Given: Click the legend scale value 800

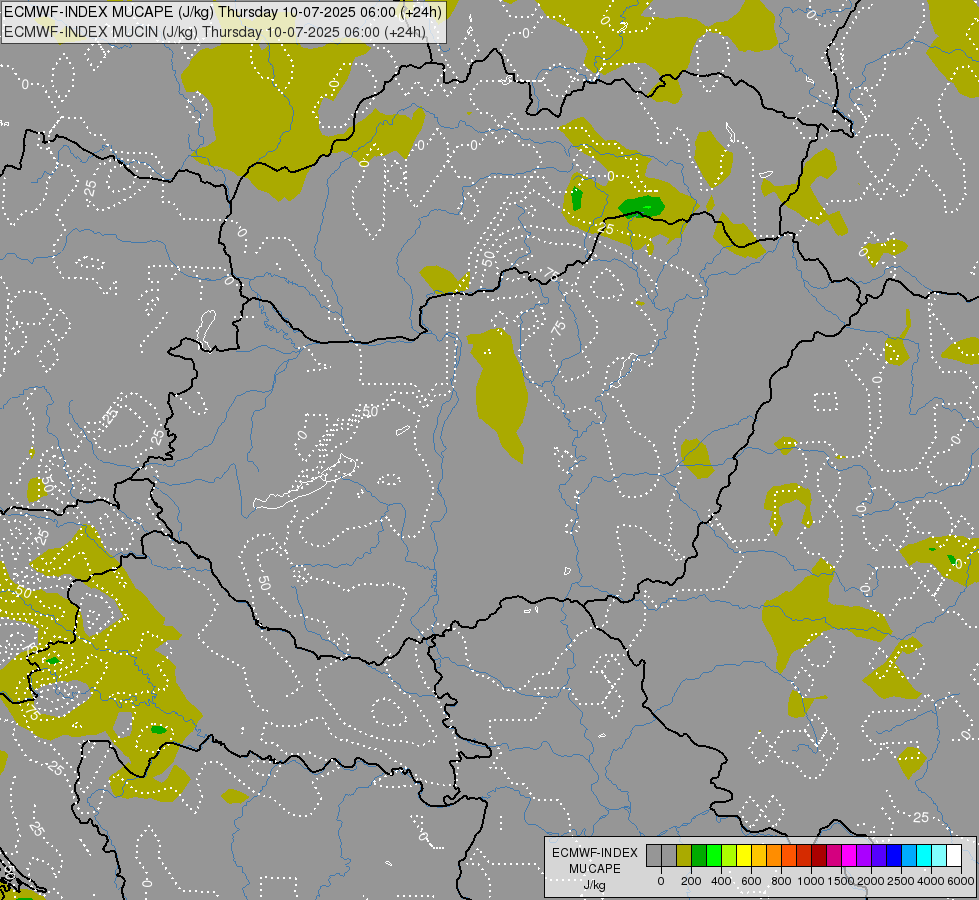Looking at the screenshot, I should pos(781,881).
